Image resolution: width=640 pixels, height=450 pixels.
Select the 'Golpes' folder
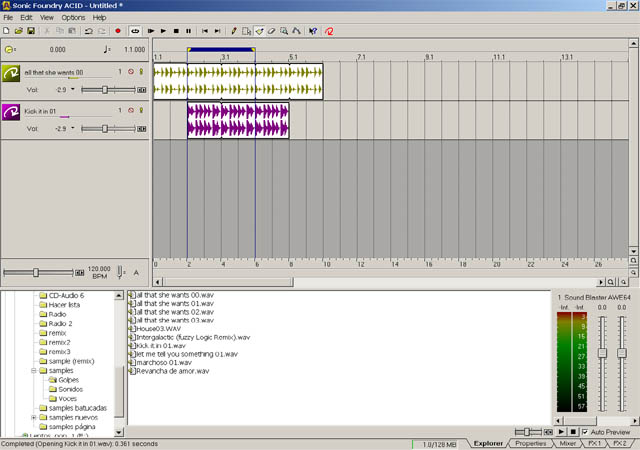pyautogui.click(x=68, y=380)
